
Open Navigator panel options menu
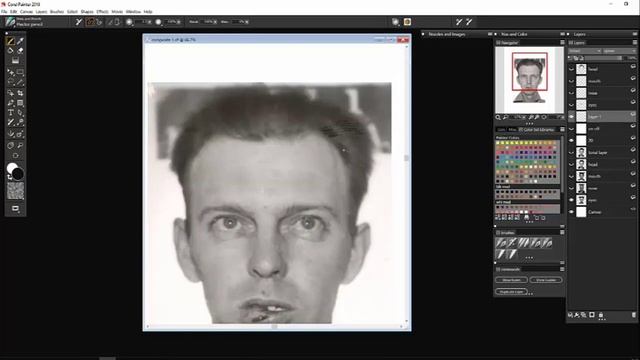tap(562, 42)
